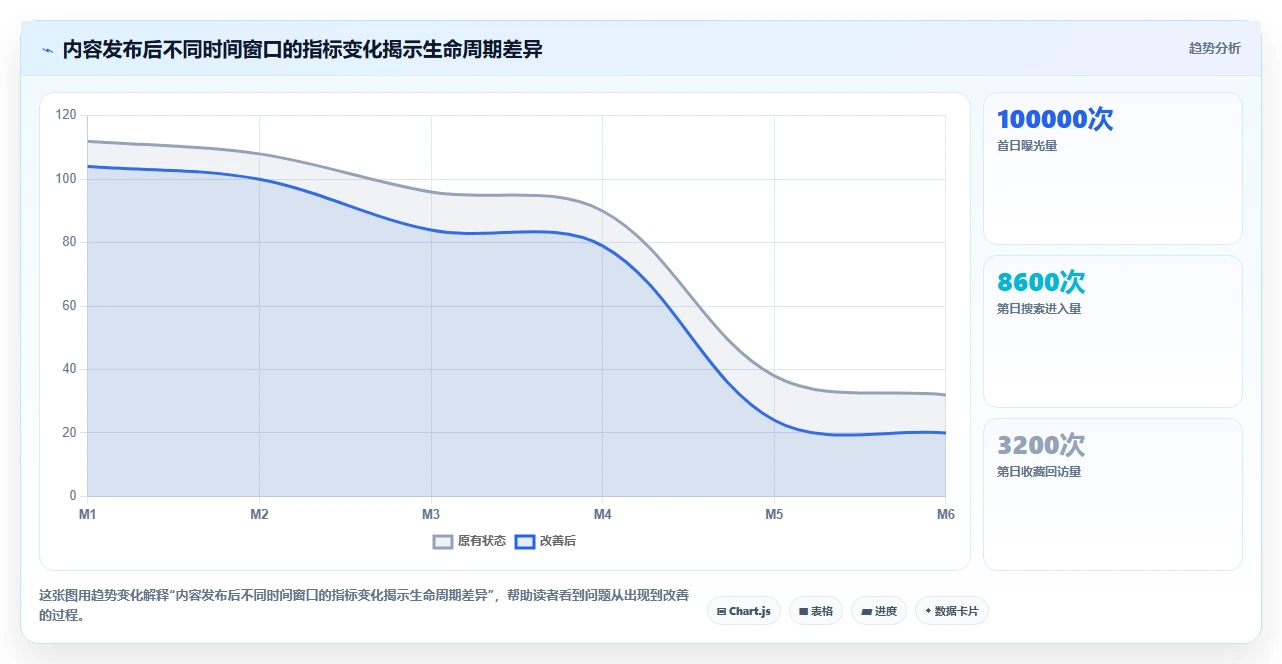Click the trend icon beside the title
Image resolution: width=1282 pixels, height=664 pixels.
point(47,50)
